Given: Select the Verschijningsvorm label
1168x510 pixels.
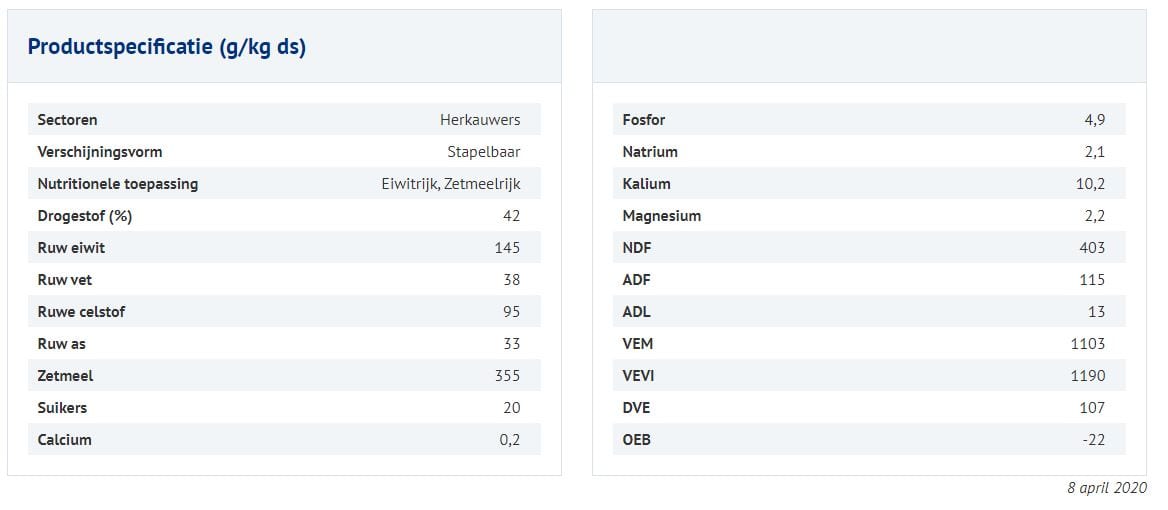Looking at the screenshot, I should click(x=100, y=152).
